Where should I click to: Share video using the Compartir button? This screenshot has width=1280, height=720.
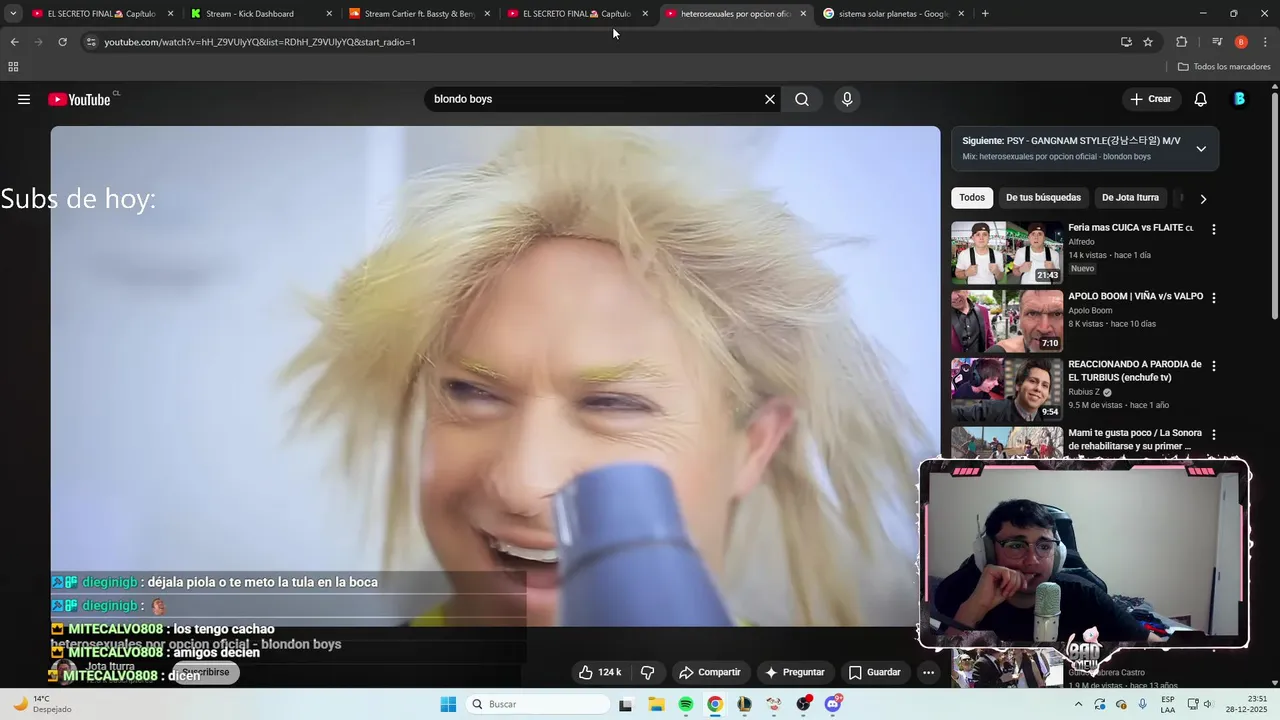(709, 672)
